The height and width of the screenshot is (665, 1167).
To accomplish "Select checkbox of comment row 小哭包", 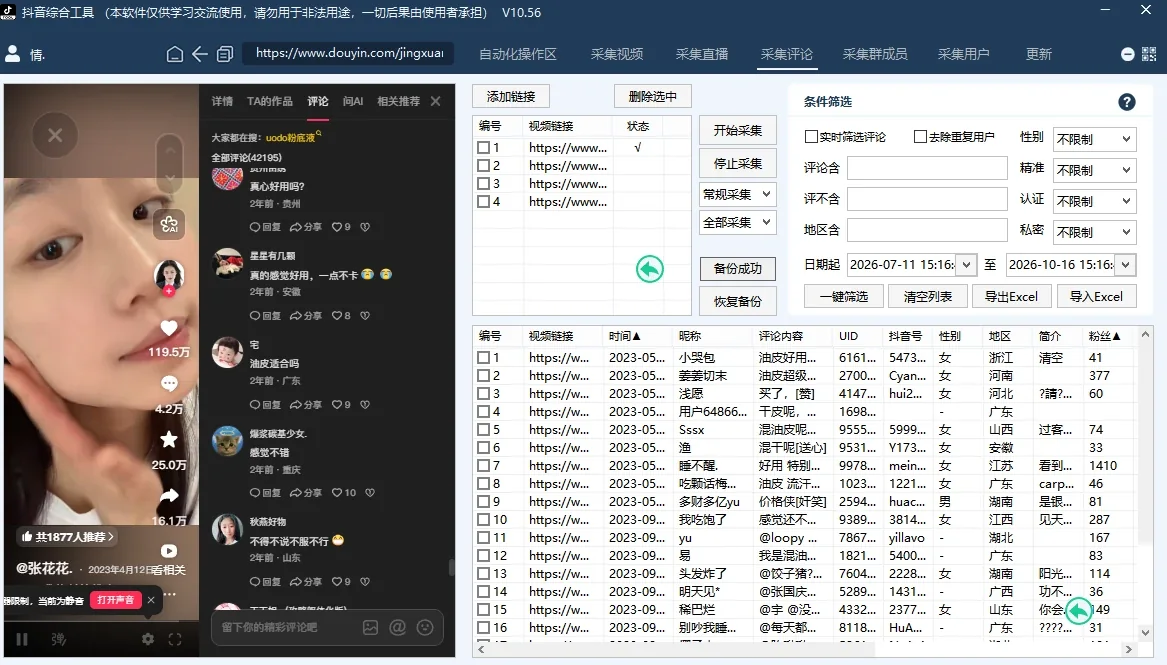I will (x=484, y=358).
